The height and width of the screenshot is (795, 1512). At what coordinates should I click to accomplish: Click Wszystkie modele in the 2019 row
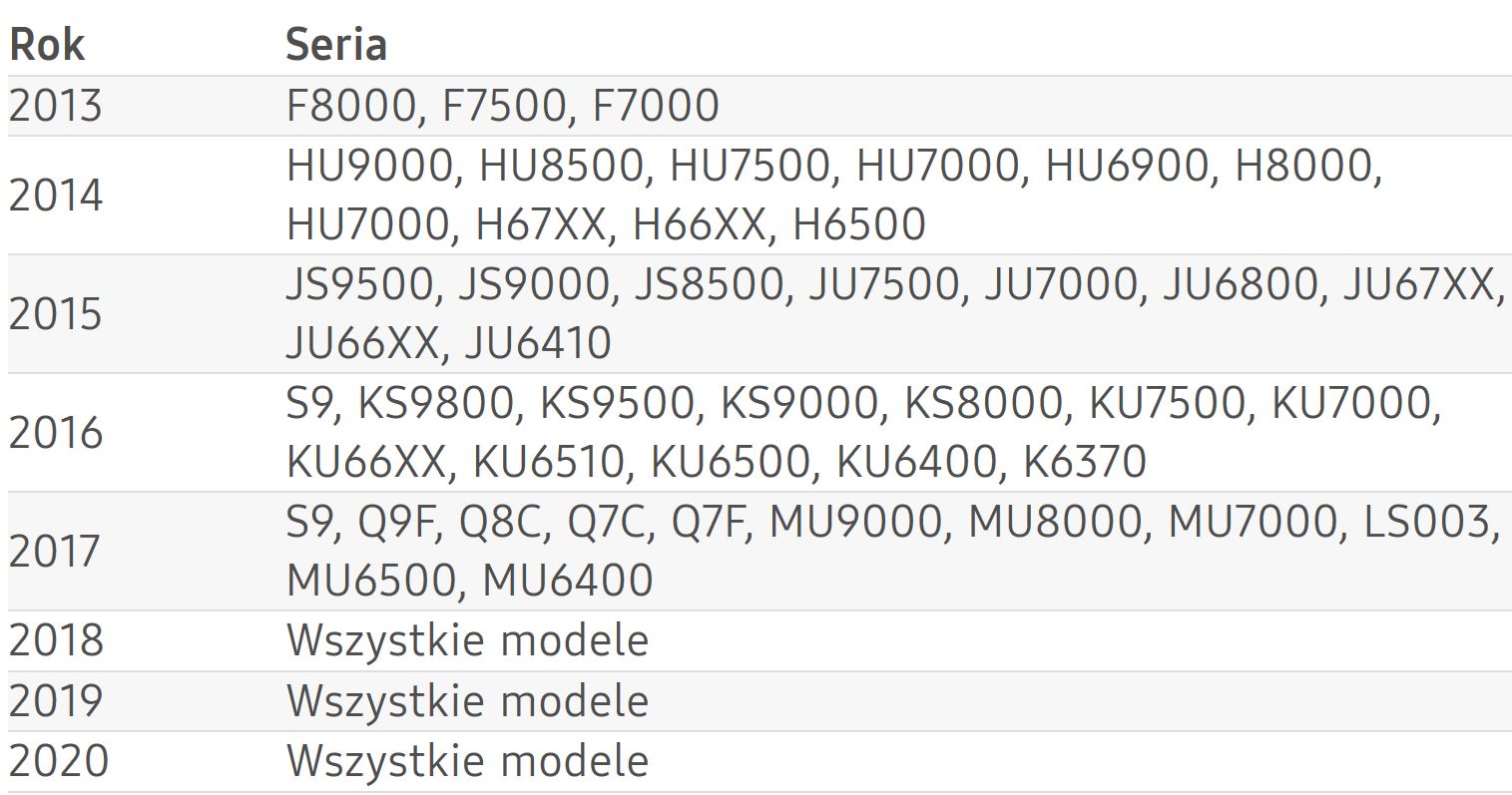point(467,701)
